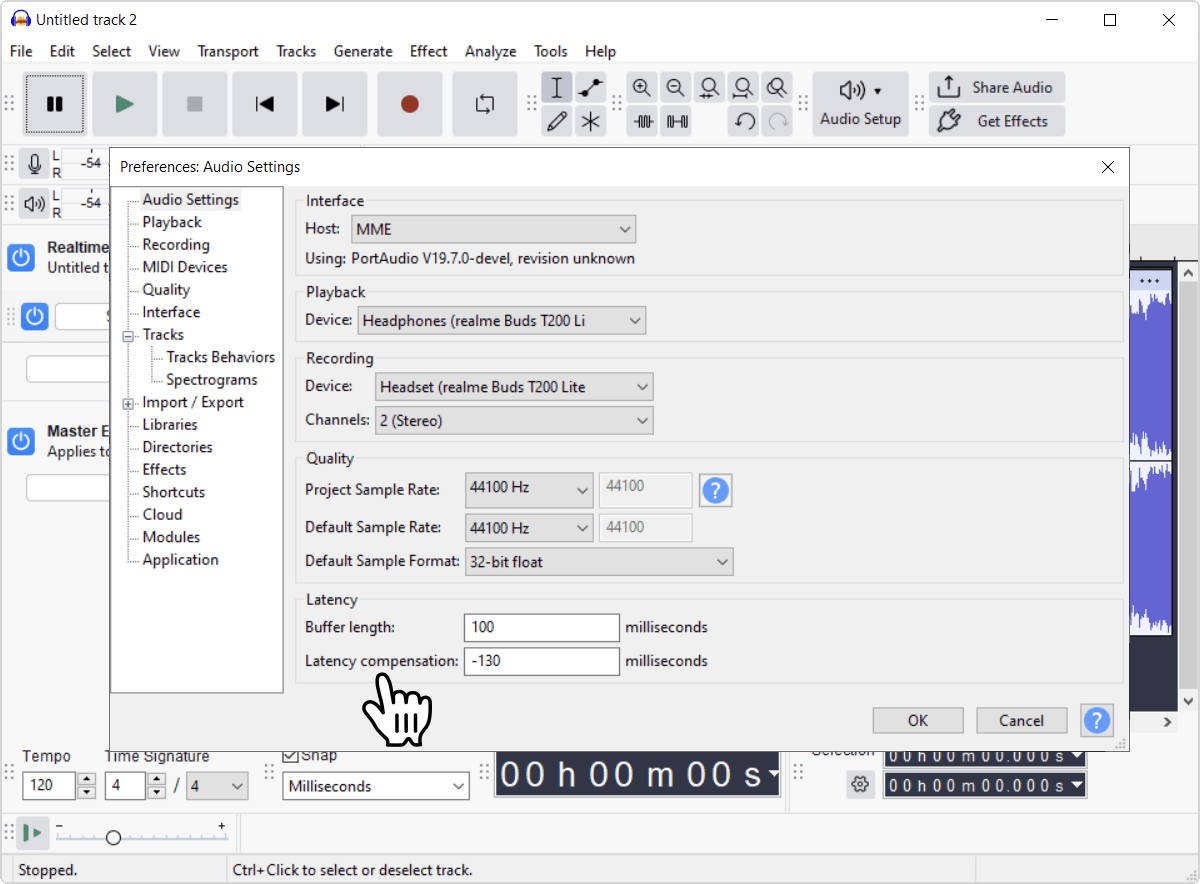Close the Preferences dialog with X
Screen dimensions: 1200x884
pos(1108,167)
